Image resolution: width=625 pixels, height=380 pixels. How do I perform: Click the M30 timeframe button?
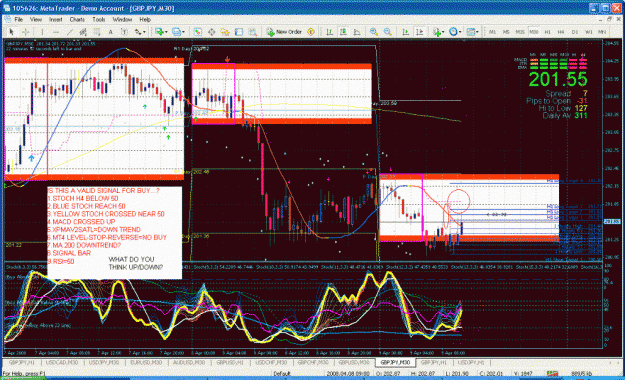click(x=533, y=32)
